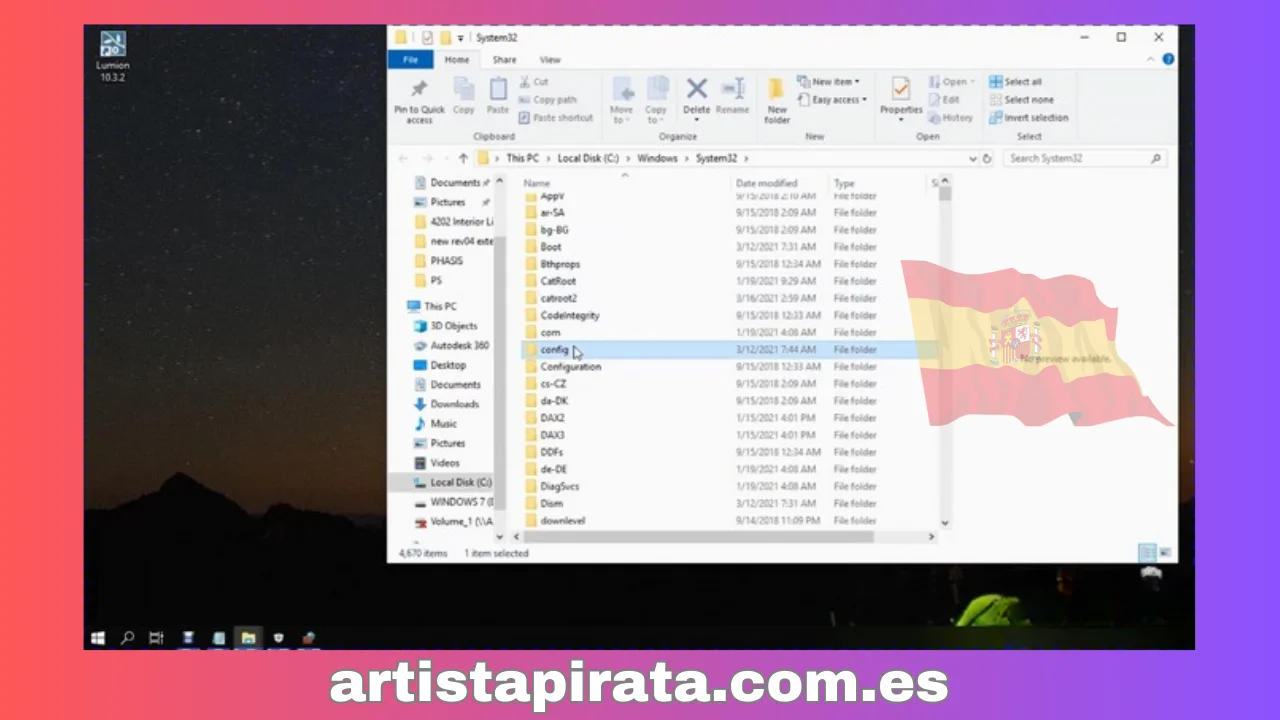Click Local Disk (C:) in the breadcrumb

(589, 158)
